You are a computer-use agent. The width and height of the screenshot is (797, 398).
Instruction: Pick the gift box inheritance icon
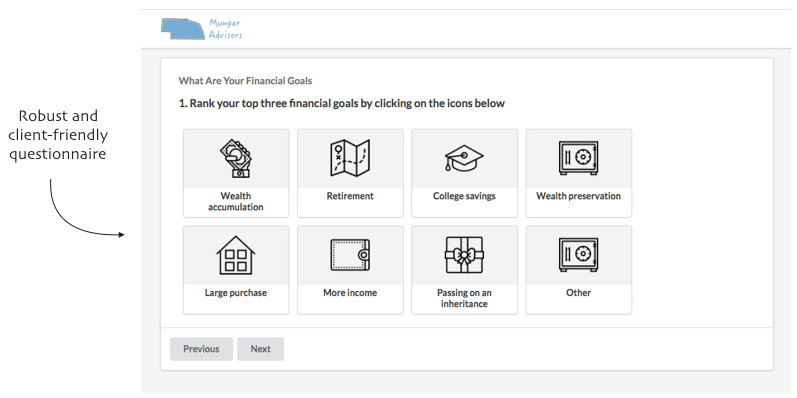point(464,255)
